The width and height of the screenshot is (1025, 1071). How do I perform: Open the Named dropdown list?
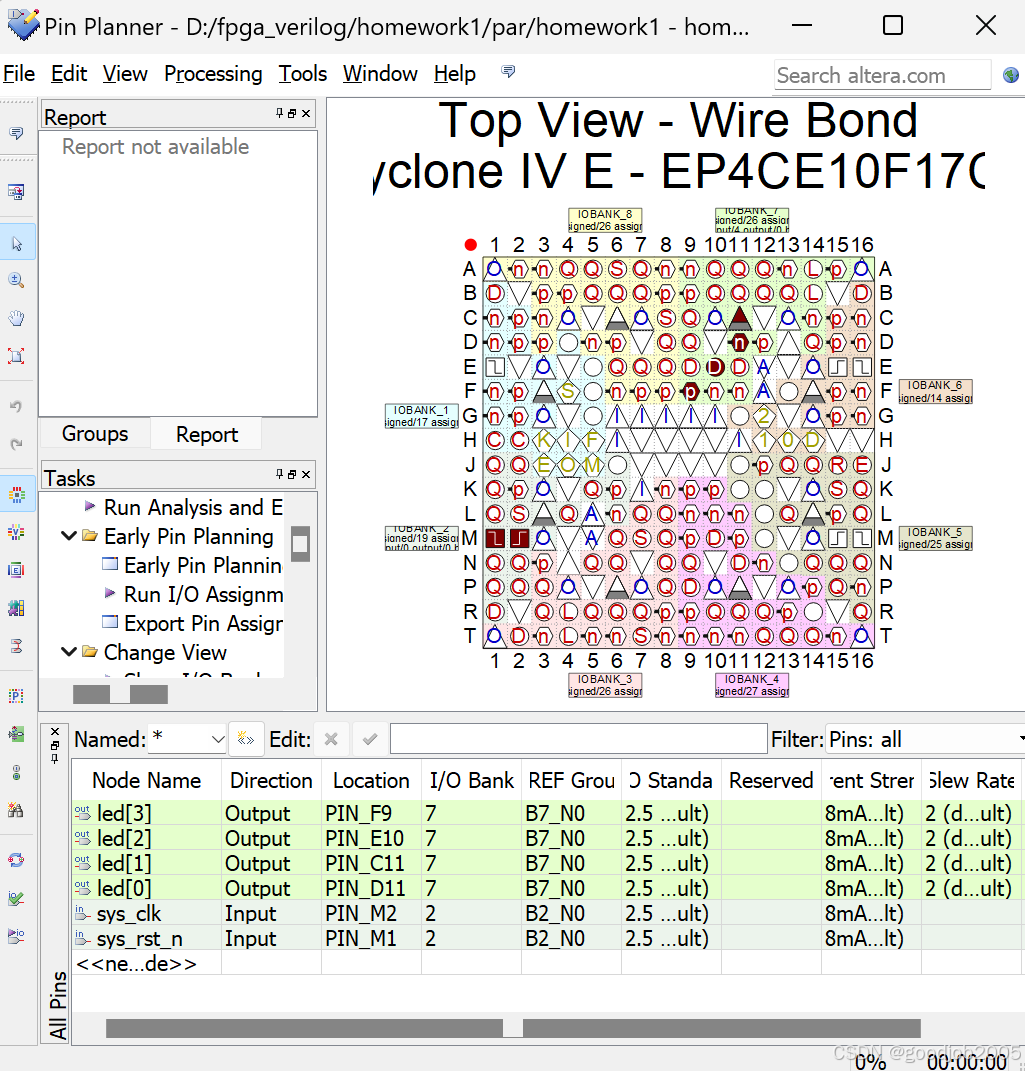[x=217, y=740]
